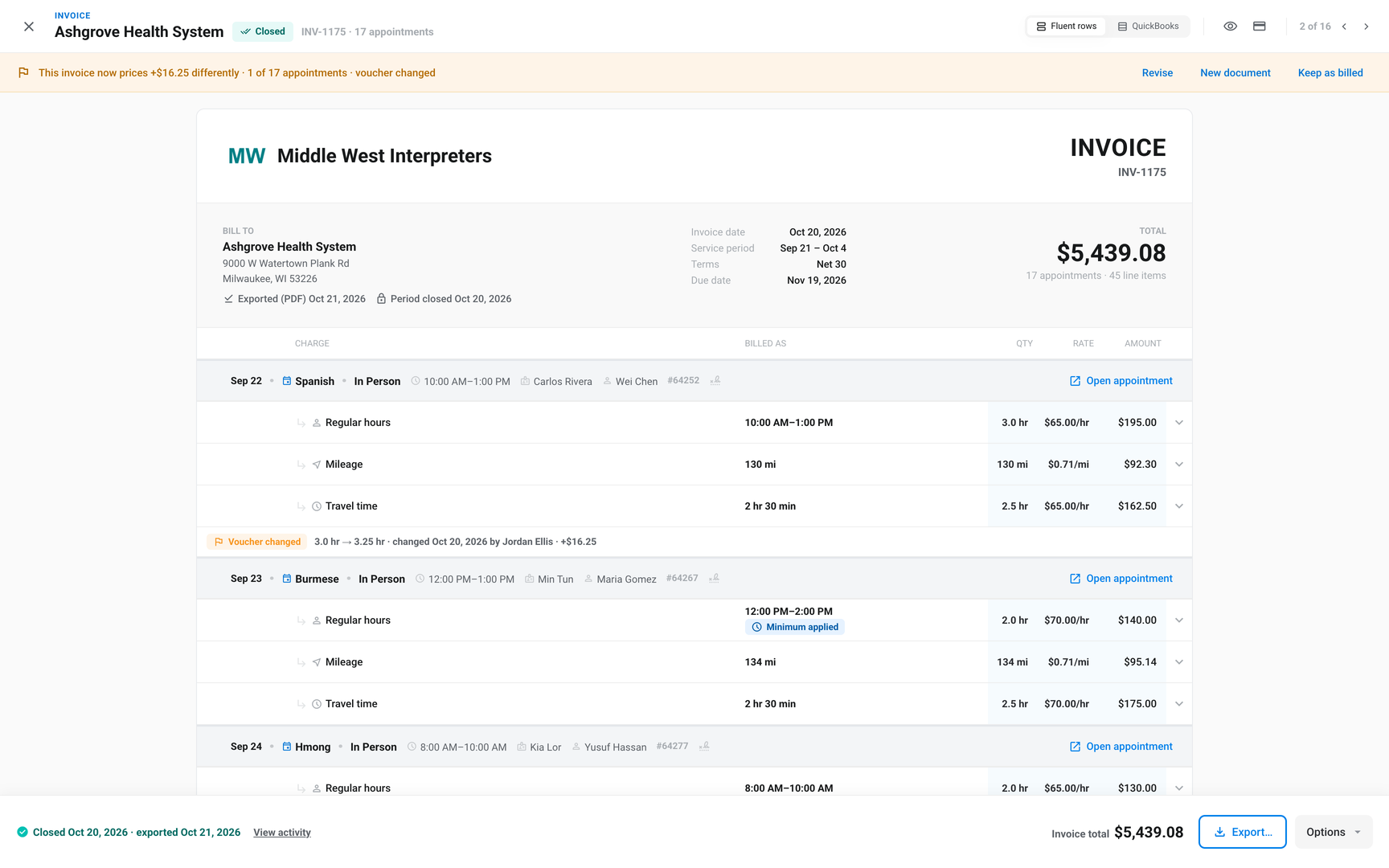Expand Sep 24 Regular hours $130.00 row

tap(1179, 788)
